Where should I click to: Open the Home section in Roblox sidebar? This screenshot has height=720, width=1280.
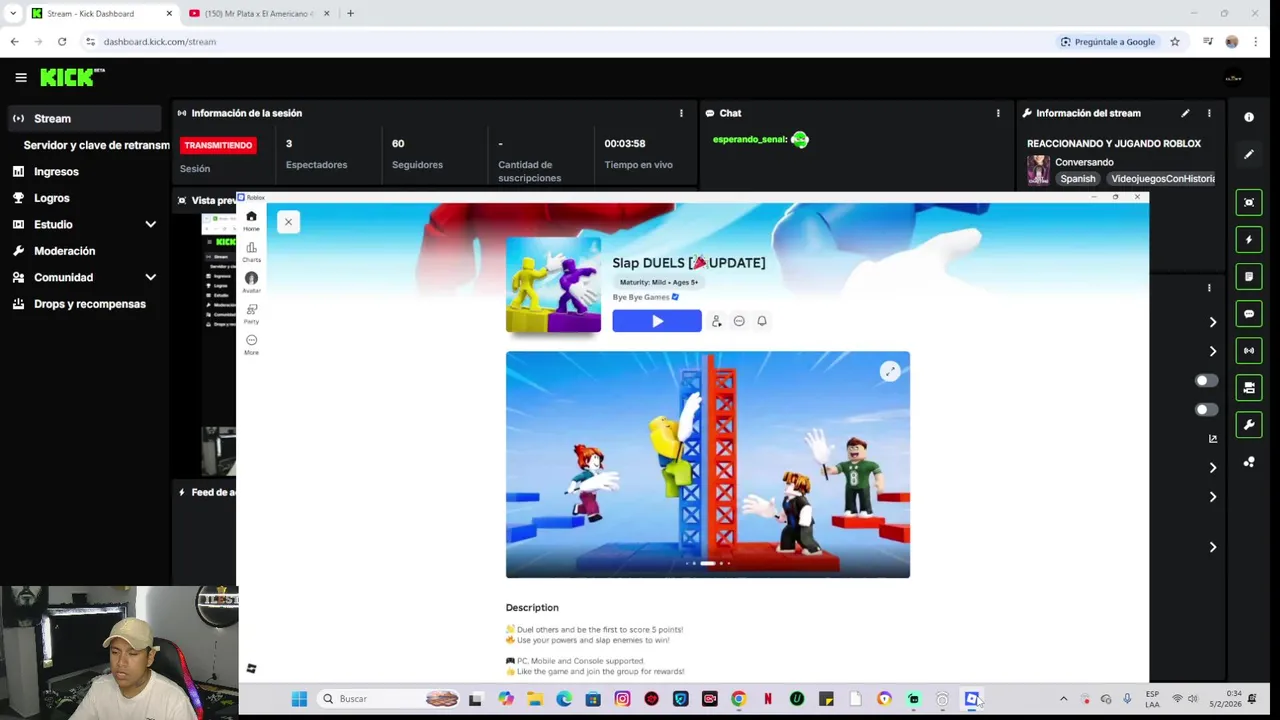(251, 221)
